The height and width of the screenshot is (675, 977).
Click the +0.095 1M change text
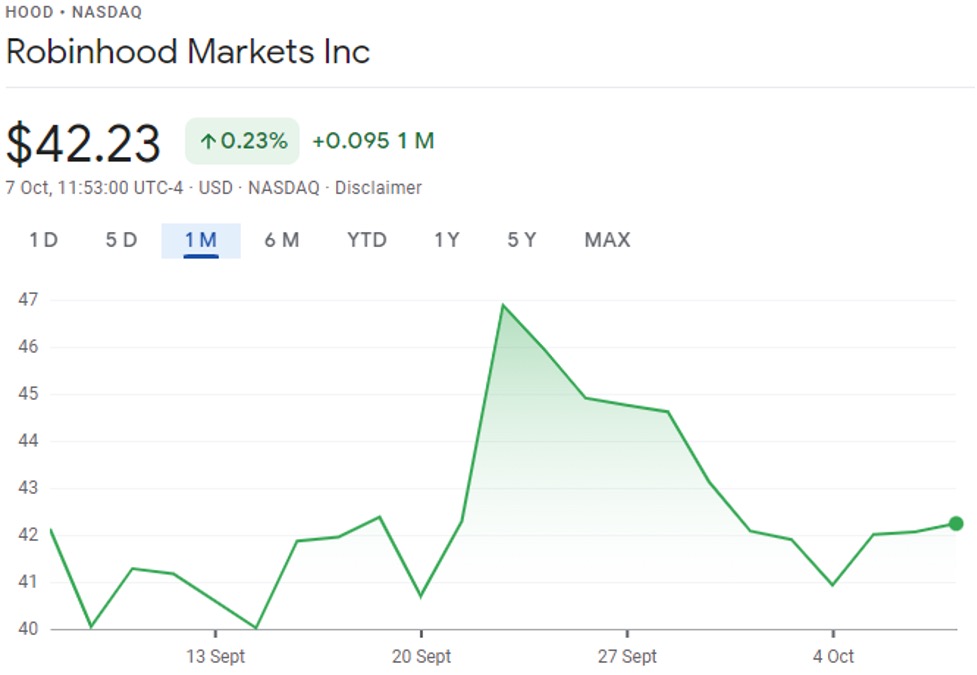point(373,141)
